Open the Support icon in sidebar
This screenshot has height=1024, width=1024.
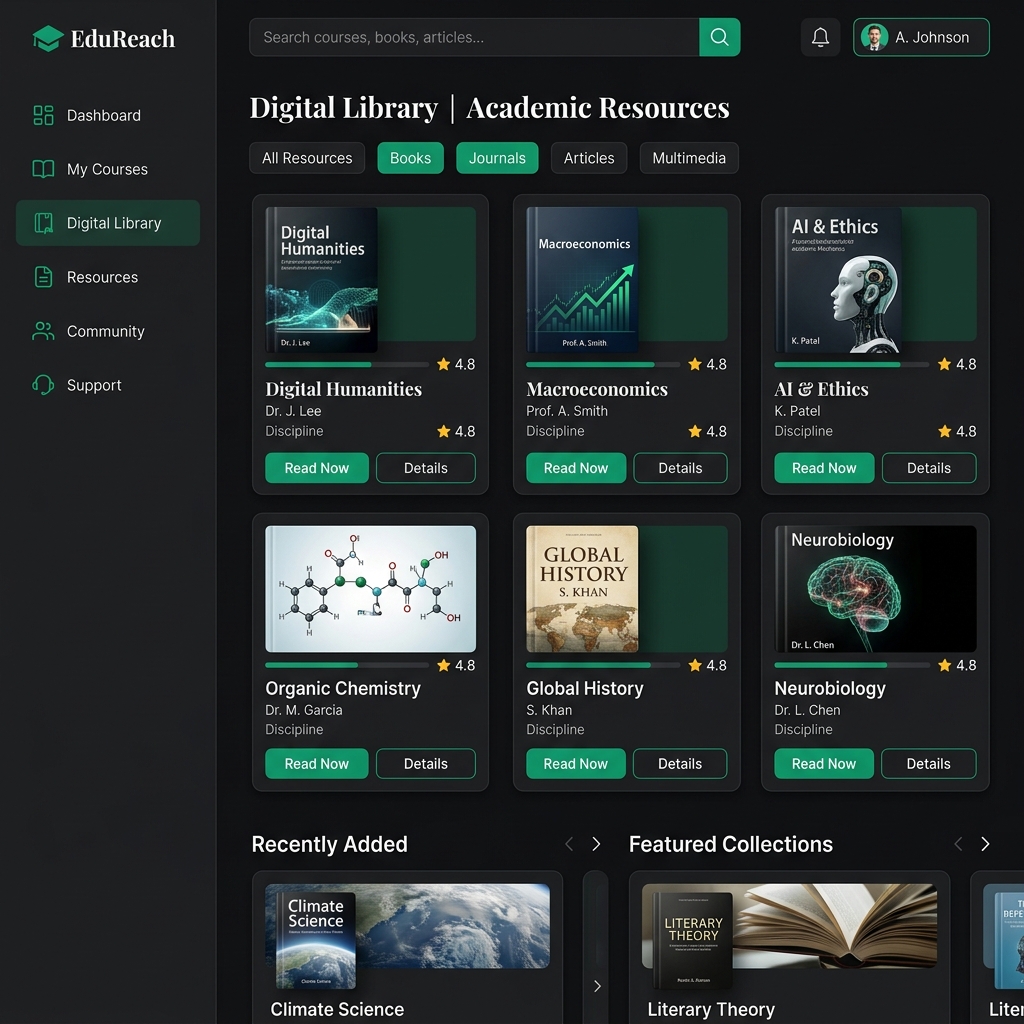click(x=42, y=385)
